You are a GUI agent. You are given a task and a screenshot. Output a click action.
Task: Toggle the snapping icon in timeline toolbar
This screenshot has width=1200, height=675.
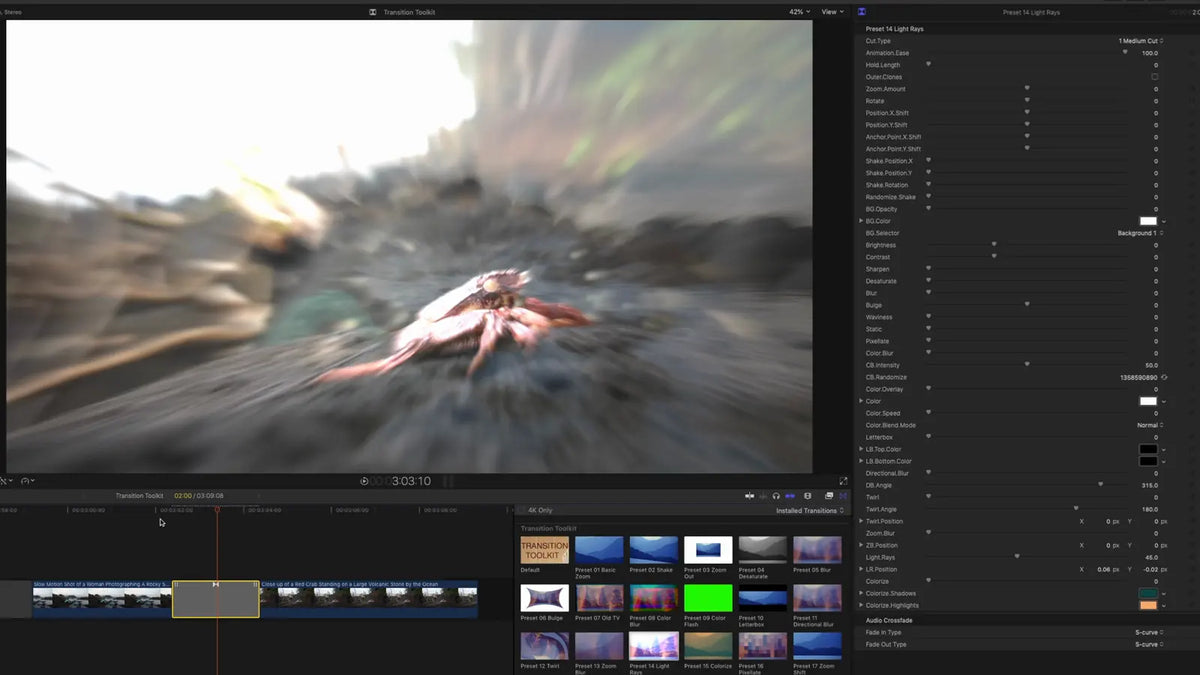(x=790, y=495)
